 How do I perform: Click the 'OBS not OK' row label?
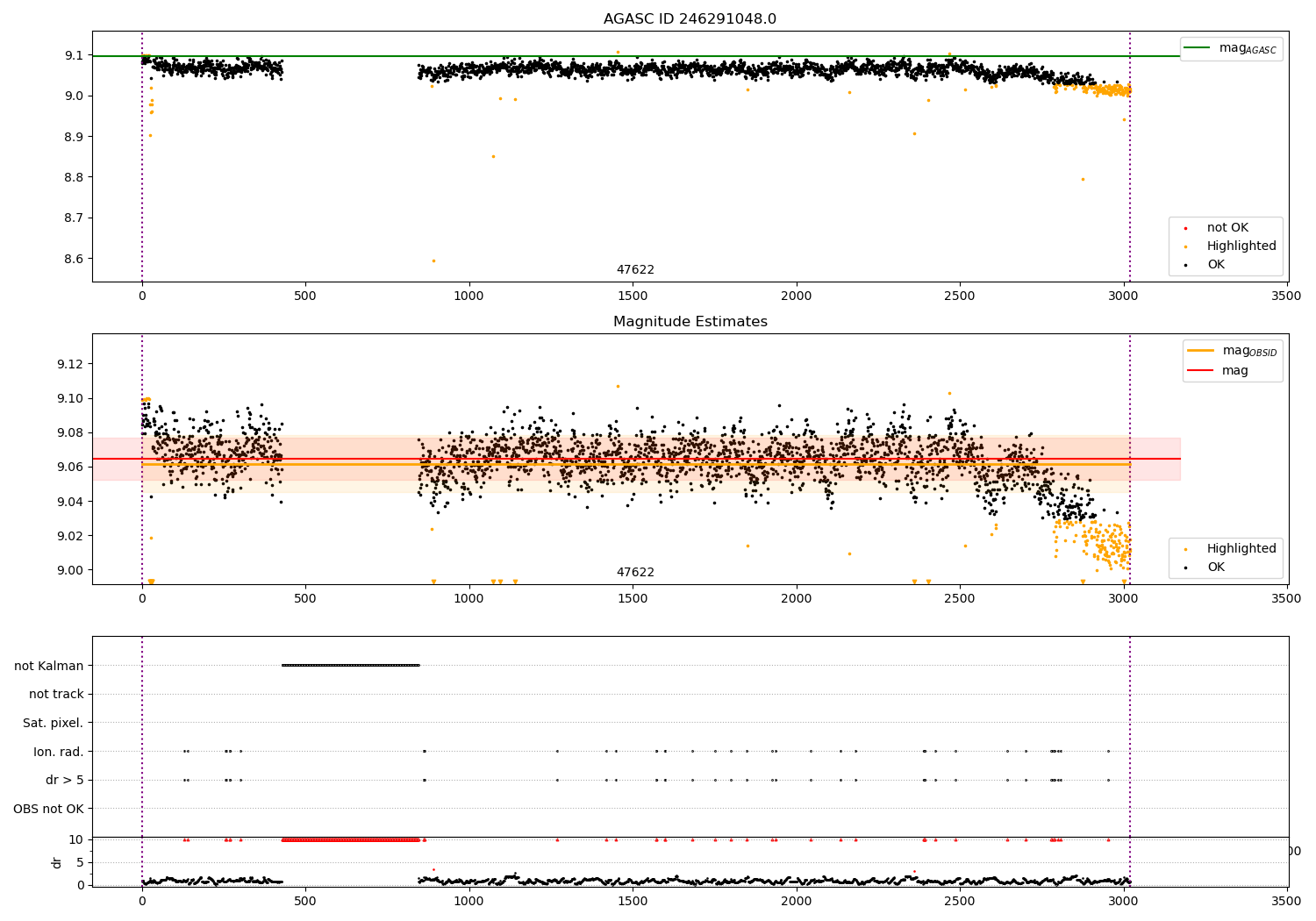click(x=49, y=809)
